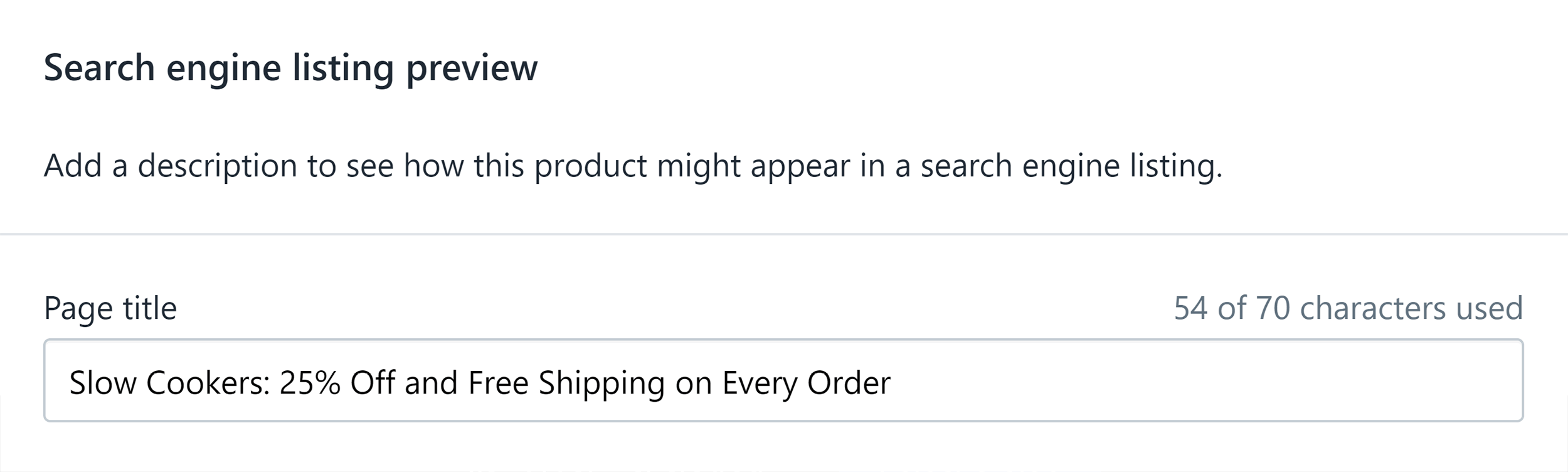Click the number '70' in character counter
Viewport: 1568px width, 472px height.
pyautogui.click(x=1273, y=308)
